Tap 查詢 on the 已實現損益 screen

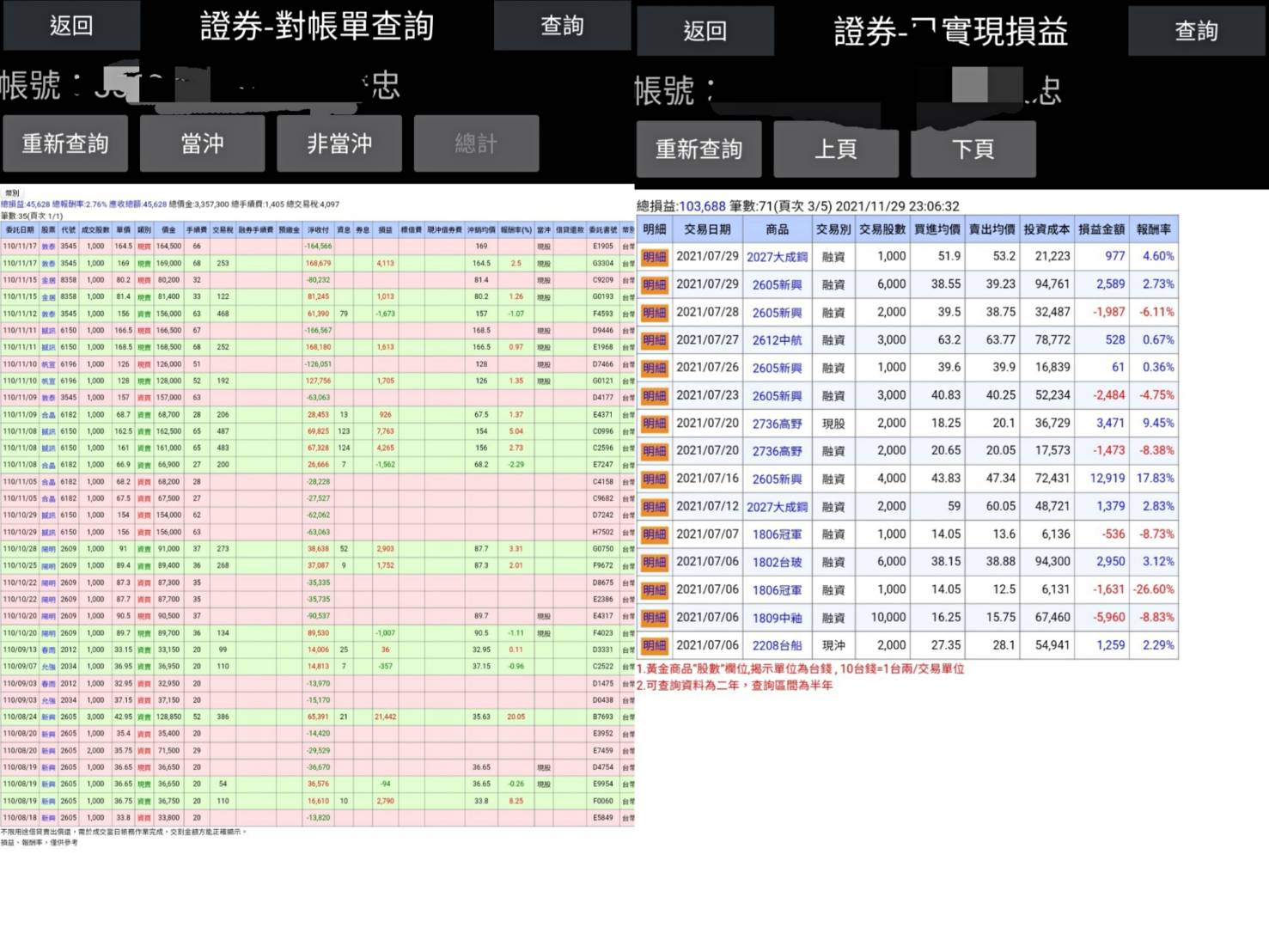tap(1197, 31)
